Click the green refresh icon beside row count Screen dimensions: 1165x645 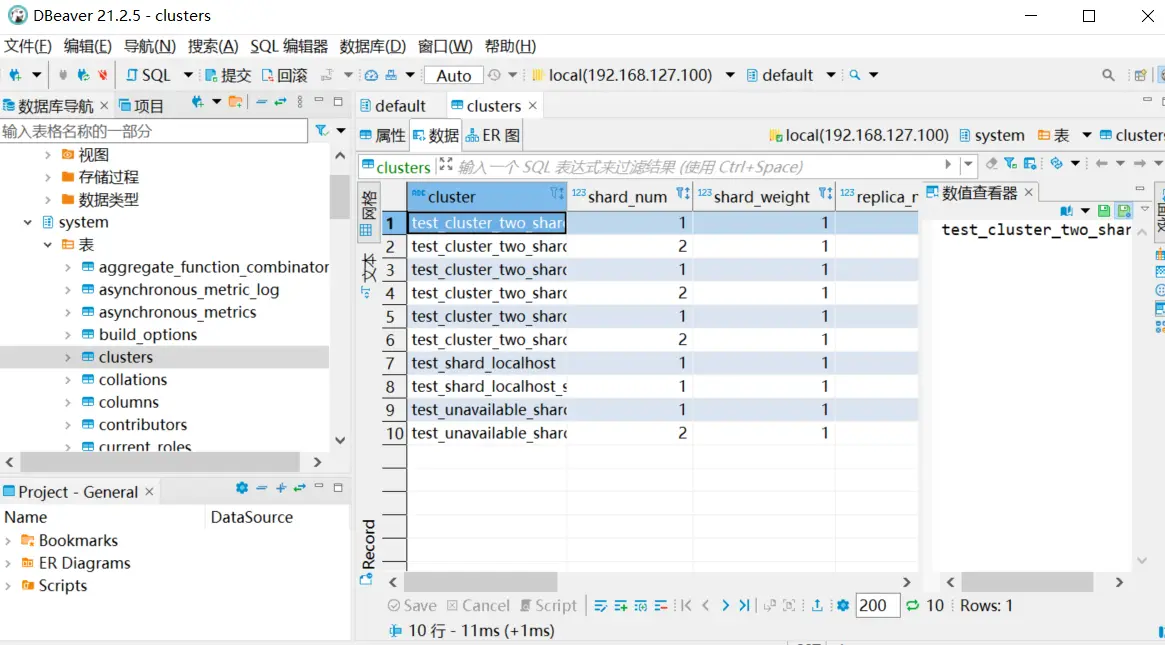pyautogui.click(x=913, y=606)
